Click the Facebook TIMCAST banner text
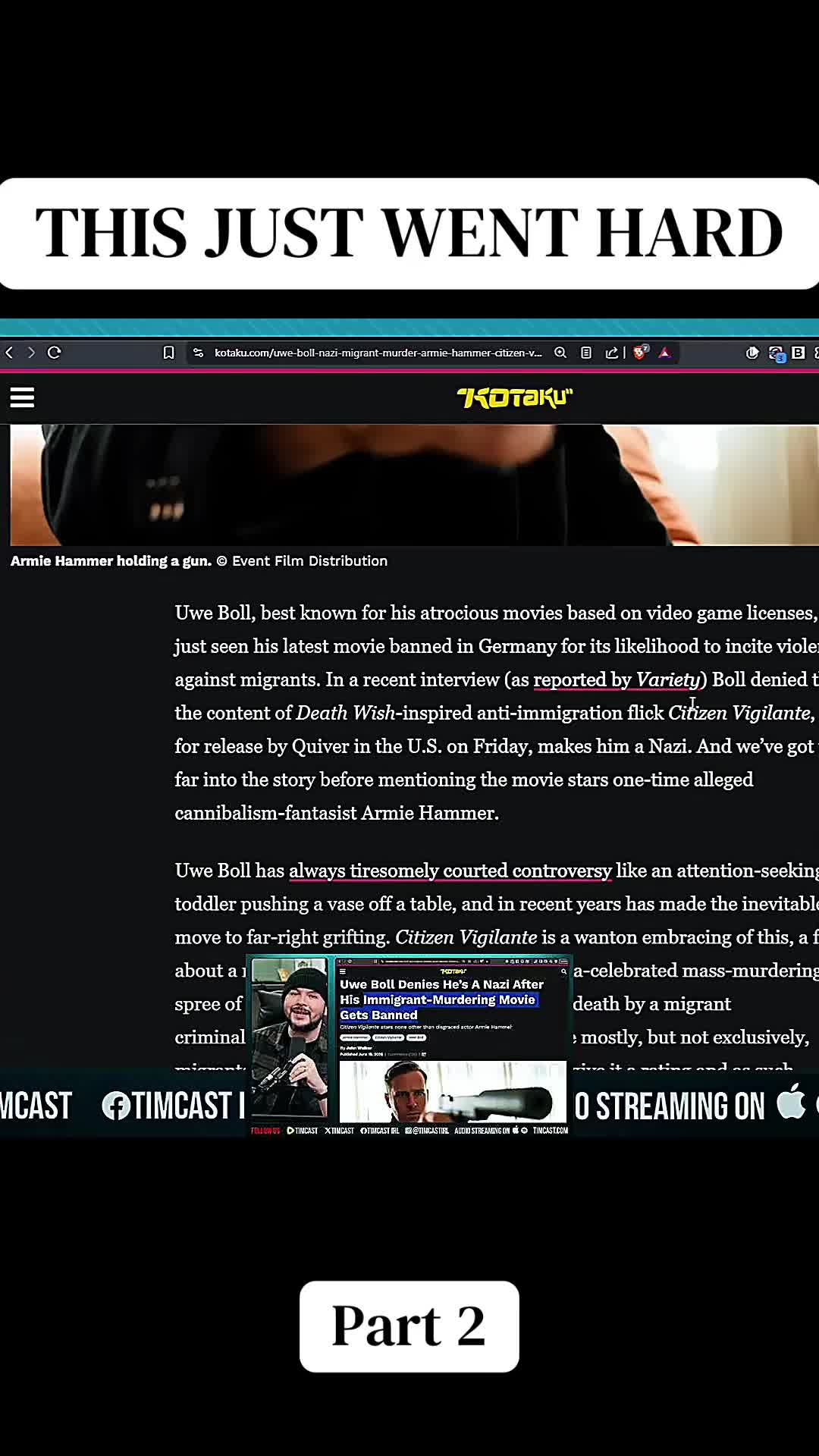 (173, 1106)
